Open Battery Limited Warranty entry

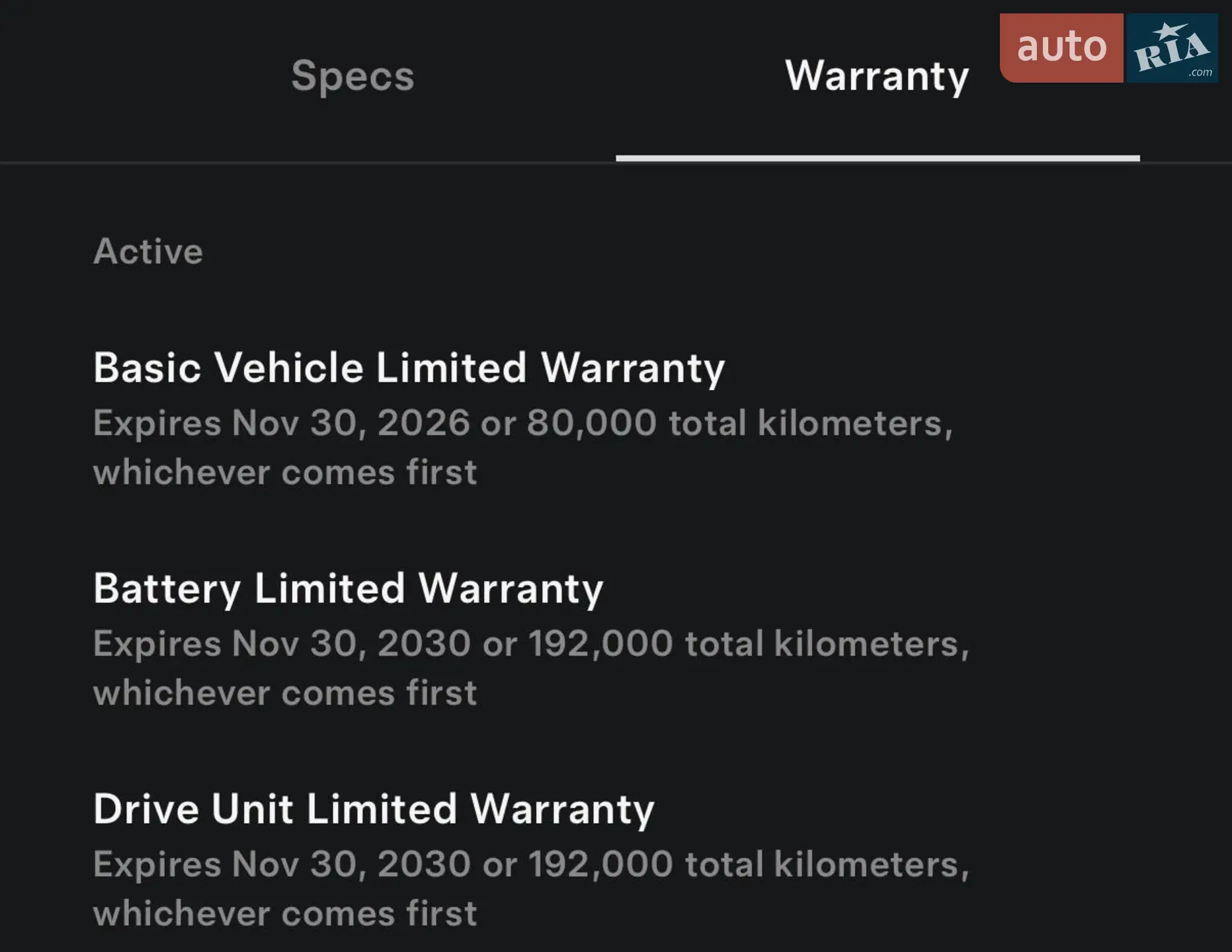click(349, 588)
